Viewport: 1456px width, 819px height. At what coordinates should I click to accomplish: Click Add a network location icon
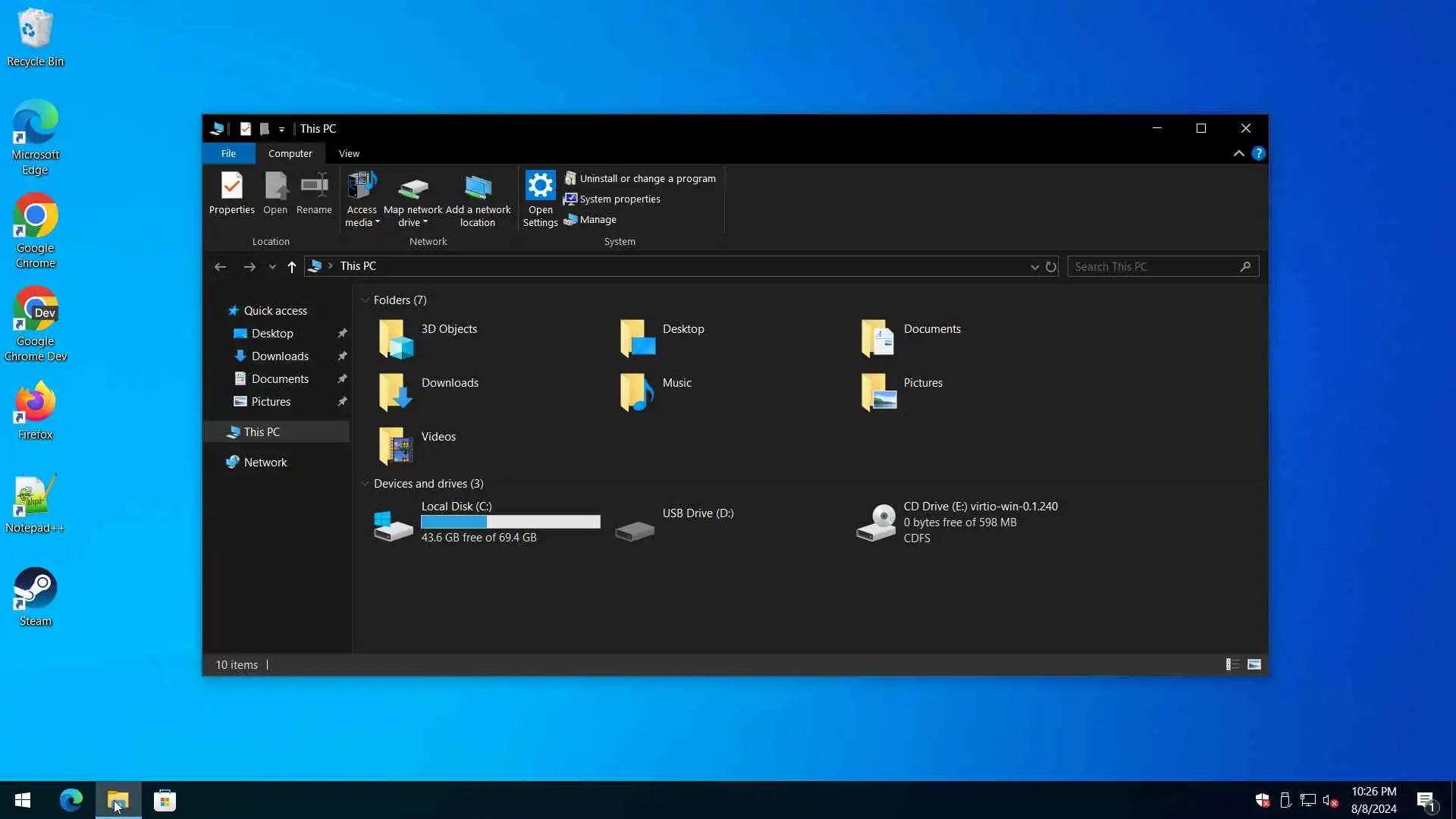[478, 188]
